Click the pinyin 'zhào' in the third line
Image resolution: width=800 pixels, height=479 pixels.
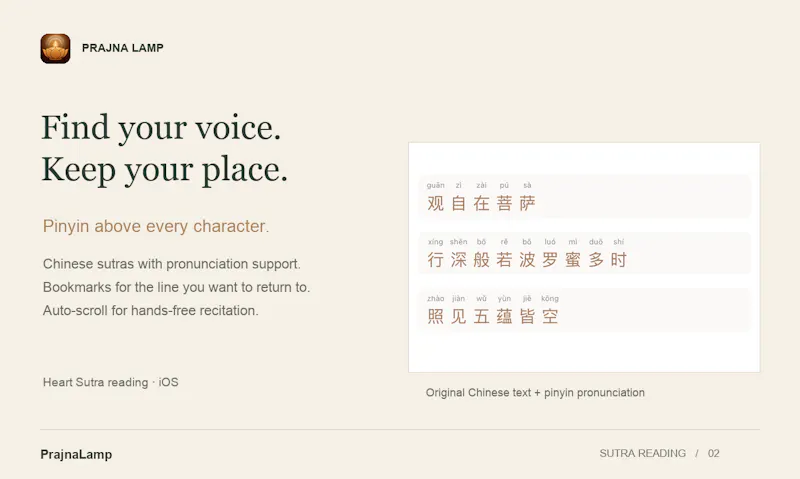click(x=435, y=298)
